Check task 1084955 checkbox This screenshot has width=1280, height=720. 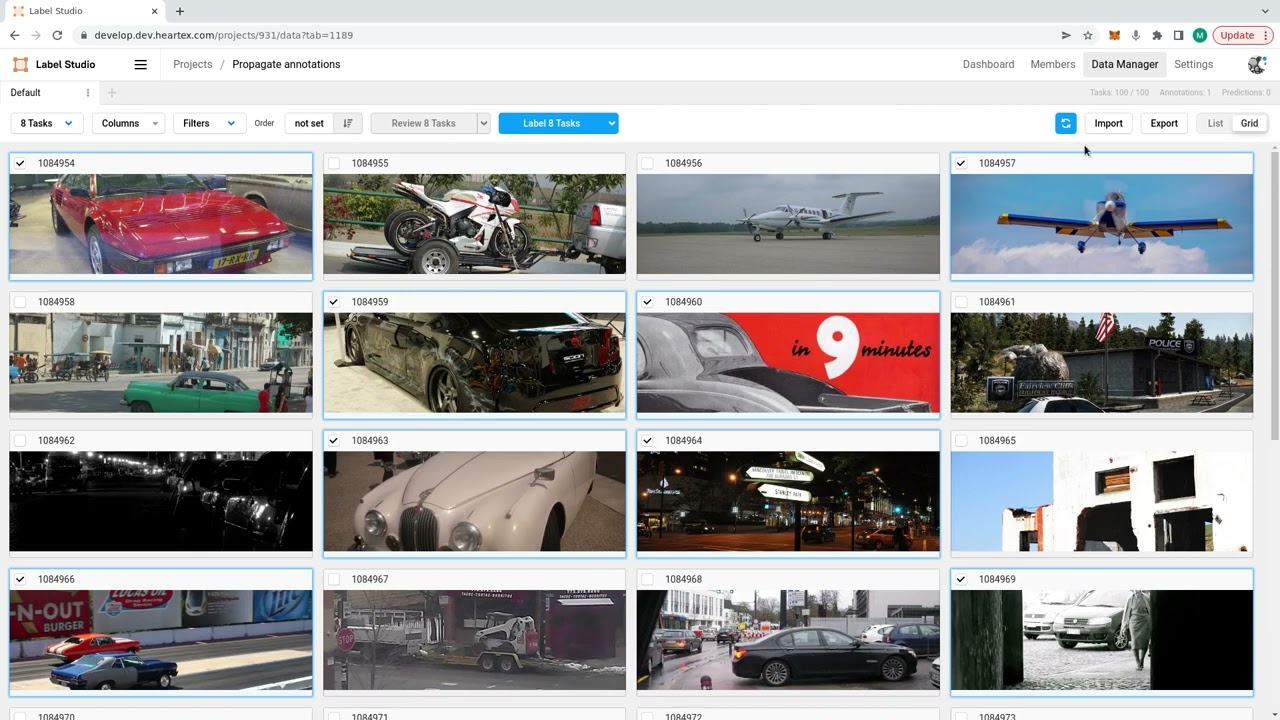click(x=334, y=163)
